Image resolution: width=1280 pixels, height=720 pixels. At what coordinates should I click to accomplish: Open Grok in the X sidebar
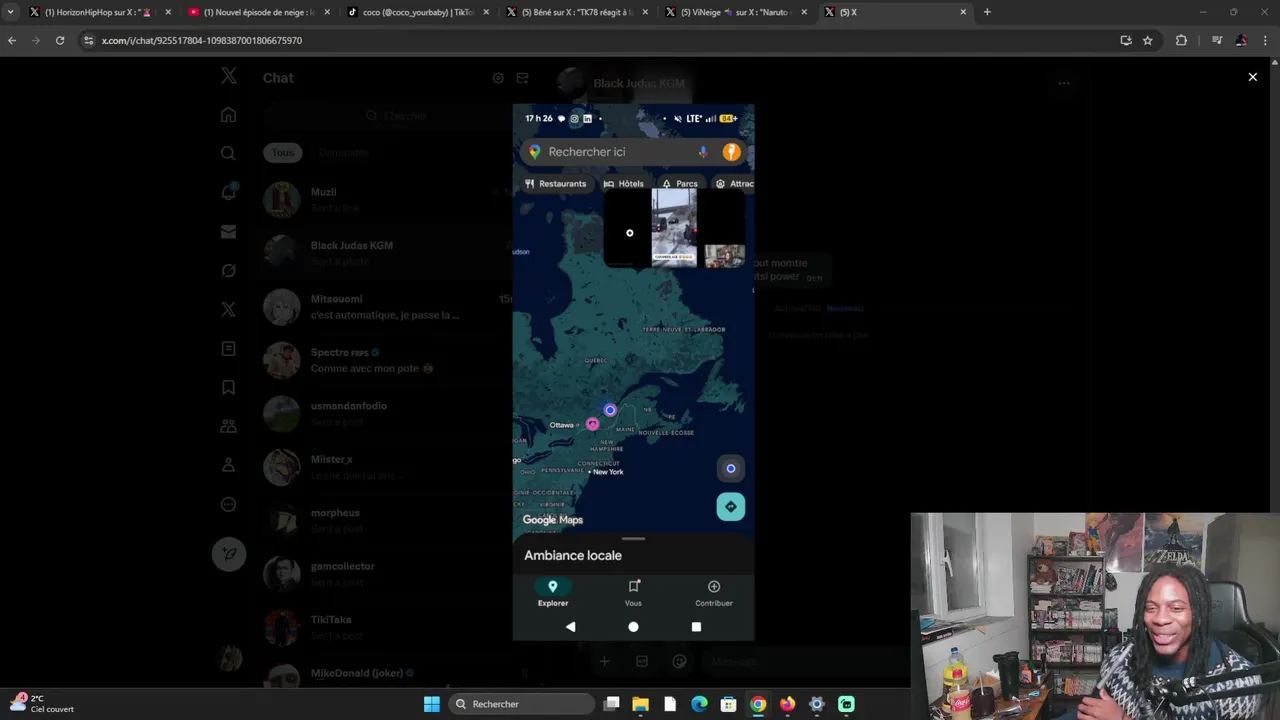[x=228, y=270]
